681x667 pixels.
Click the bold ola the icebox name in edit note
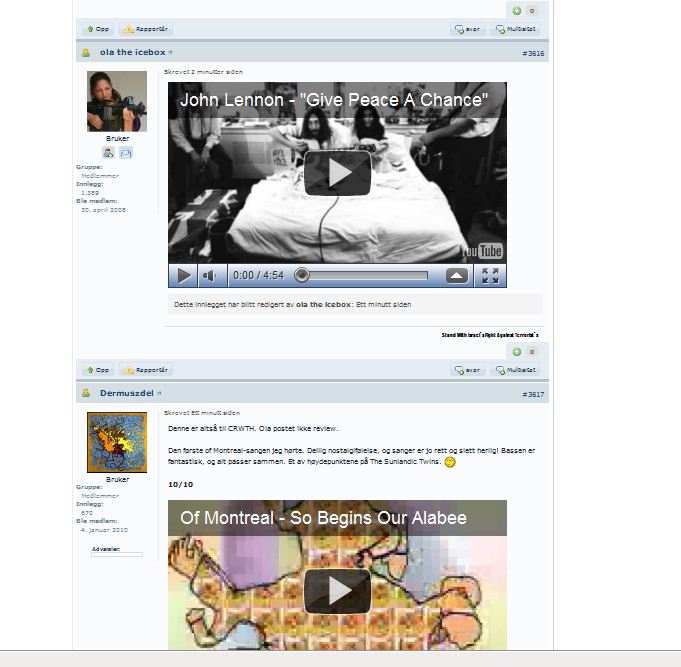tap(324, 304)
